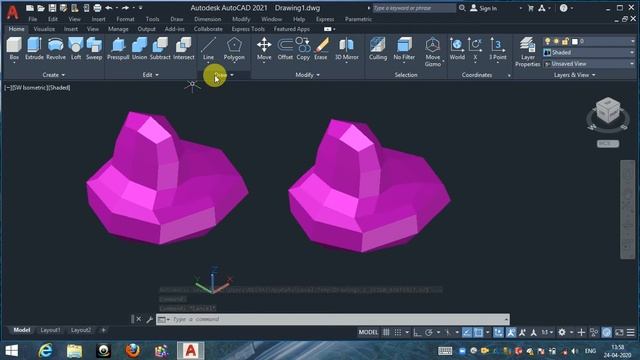Toggle layer on/off lightbulb icon
The width and height of the screenshot is (640, 360).
tap(548, 41)
